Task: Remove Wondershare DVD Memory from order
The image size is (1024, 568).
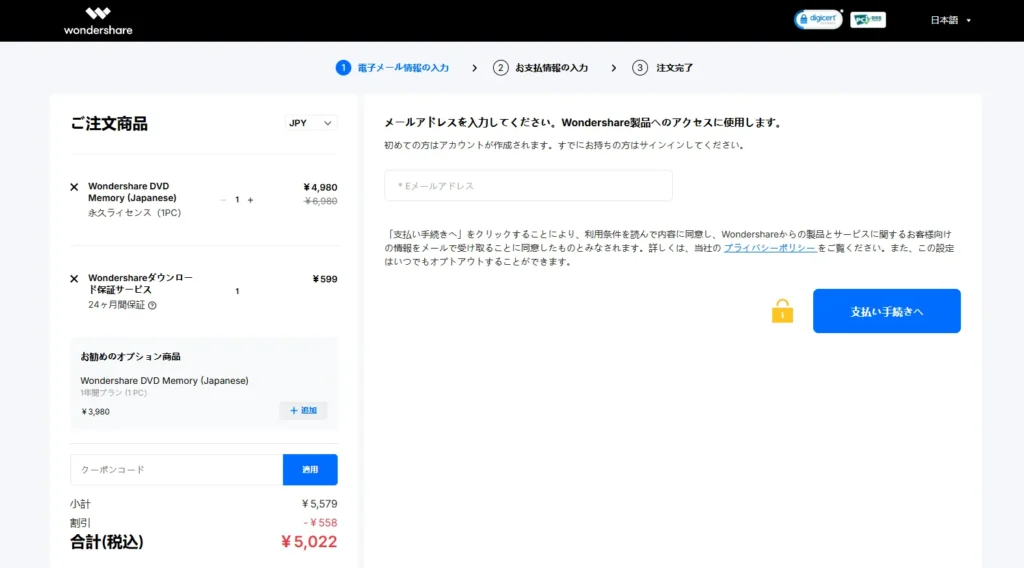Action: 74,187
